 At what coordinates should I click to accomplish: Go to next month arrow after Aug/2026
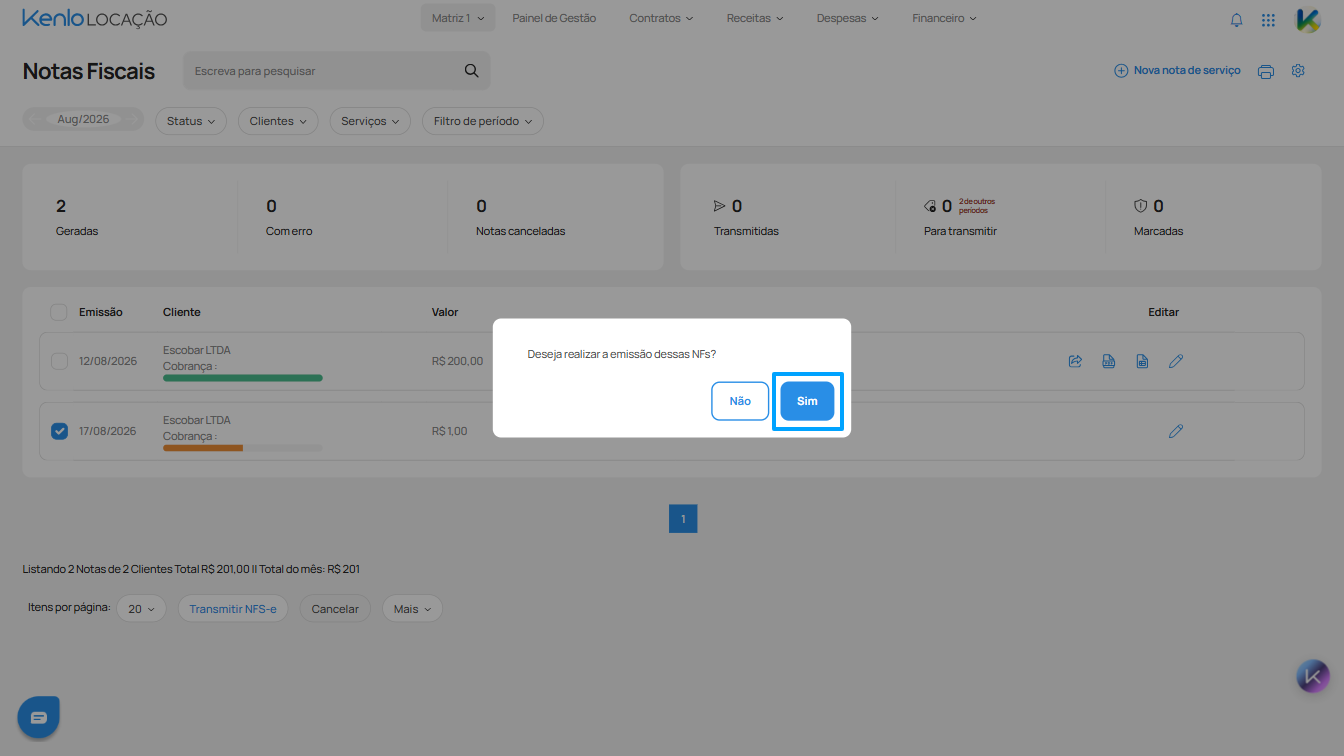click(x=130, y=119)
